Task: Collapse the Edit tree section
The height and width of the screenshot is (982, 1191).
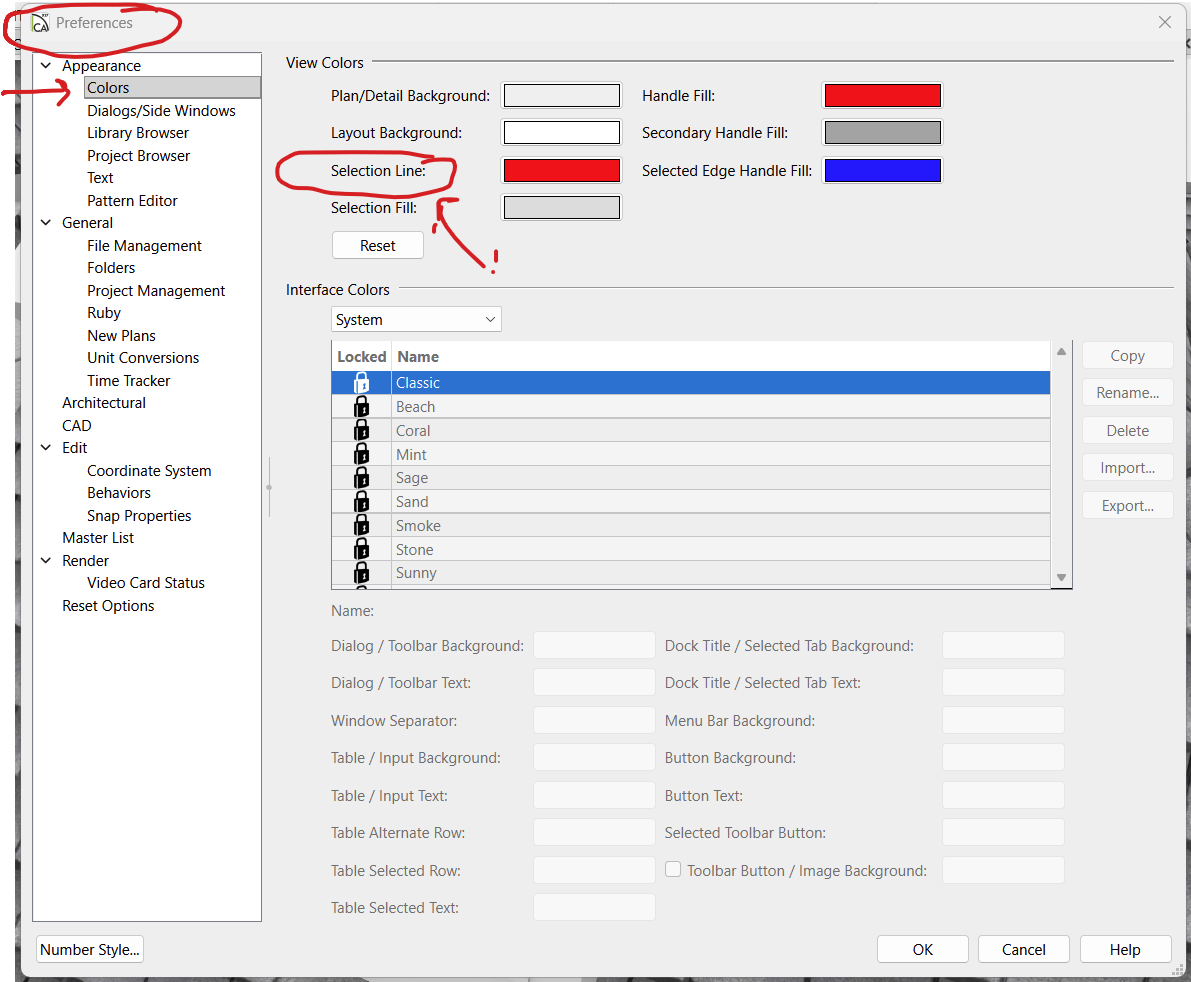Action: pyautogui.click(x=46, y=448)
